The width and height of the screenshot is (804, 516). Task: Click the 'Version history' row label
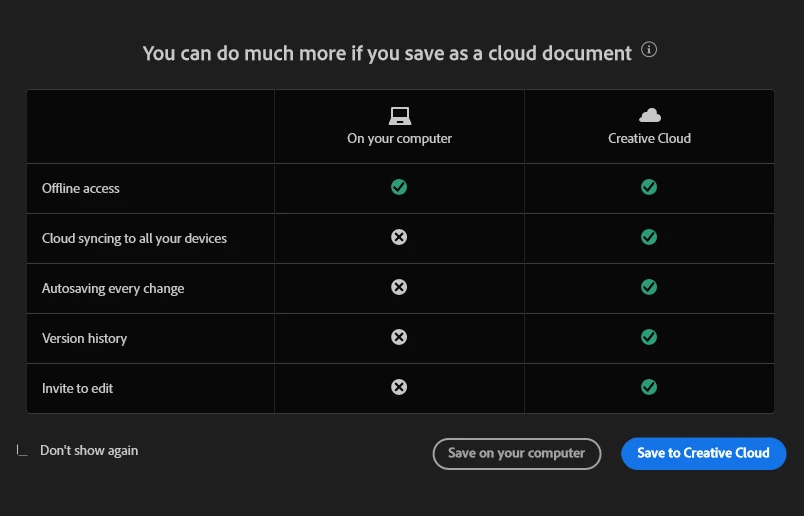pyautogui.click(x=85, y=339)
